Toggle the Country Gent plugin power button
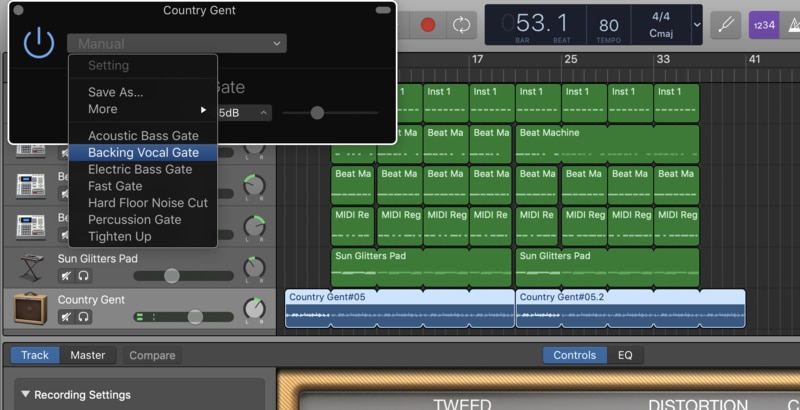 pyautogui.click(x=39, y=43)
